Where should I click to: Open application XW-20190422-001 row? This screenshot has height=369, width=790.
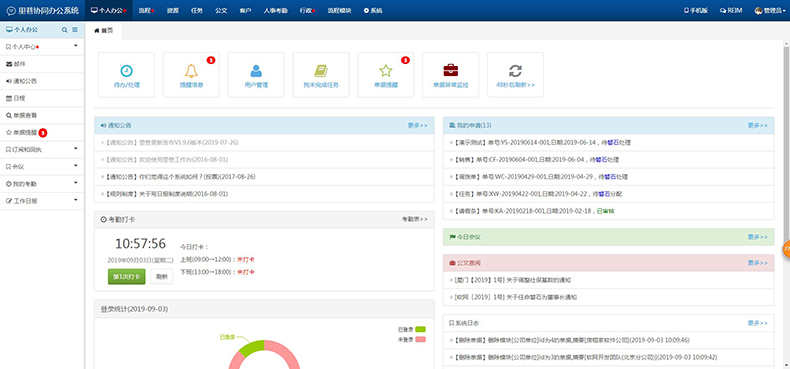(537, 194)
